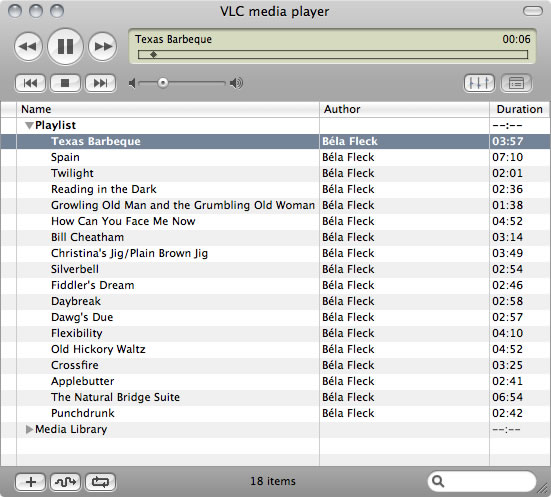This screenshot has width=551, height=497.
Task: Pause playback with the pause button
Action: [65, 46]
